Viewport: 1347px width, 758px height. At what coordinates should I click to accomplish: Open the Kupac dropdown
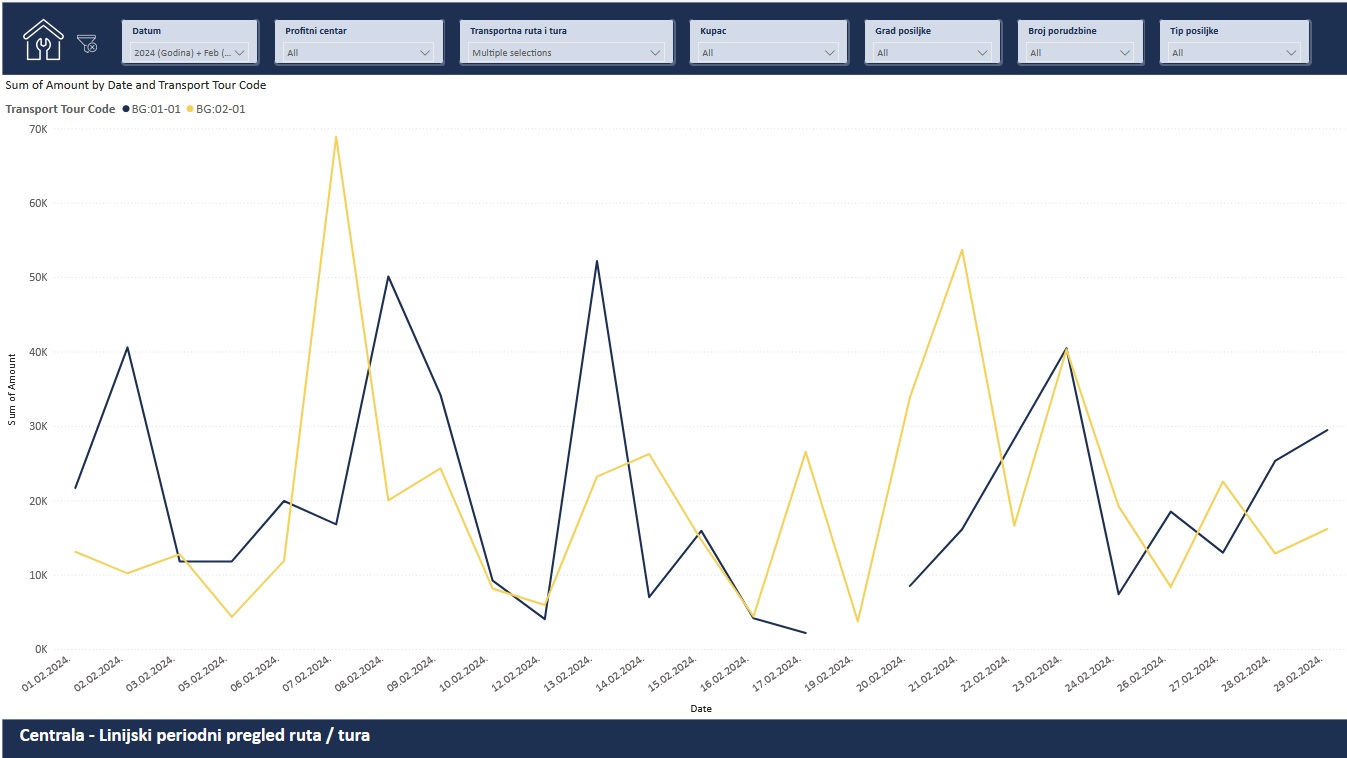click(x=768, y=52)
